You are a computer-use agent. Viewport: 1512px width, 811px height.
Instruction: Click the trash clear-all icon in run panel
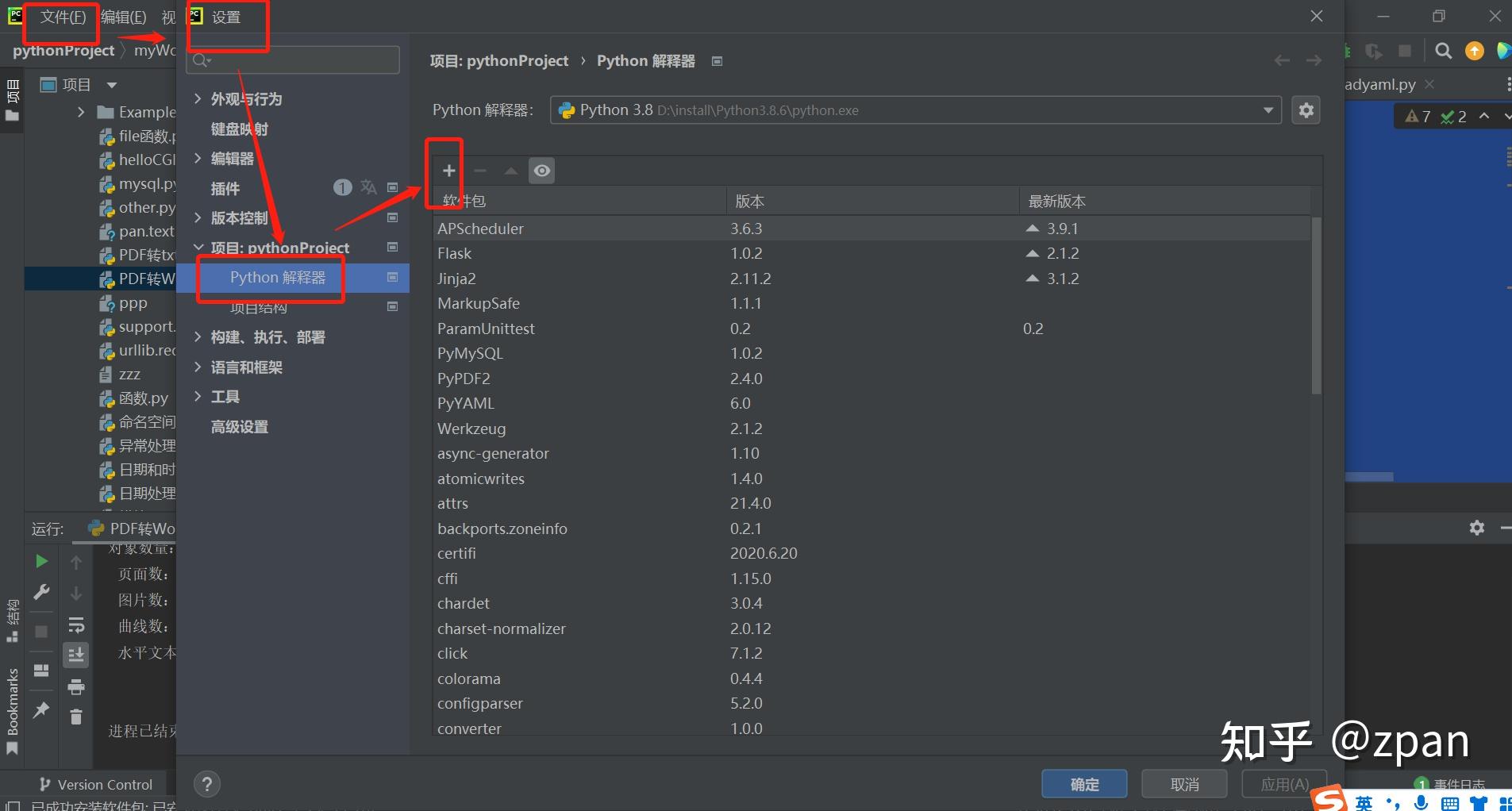click(x=76, y=717)
